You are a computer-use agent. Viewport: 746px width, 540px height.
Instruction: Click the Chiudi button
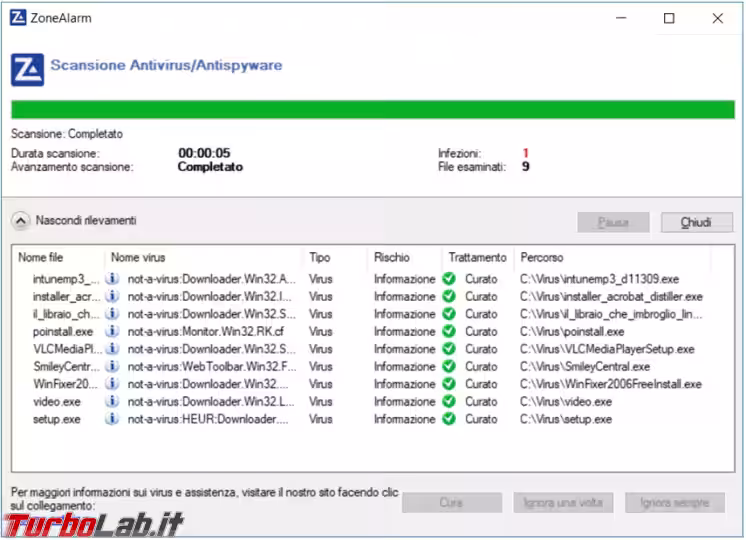coord(697,222)
